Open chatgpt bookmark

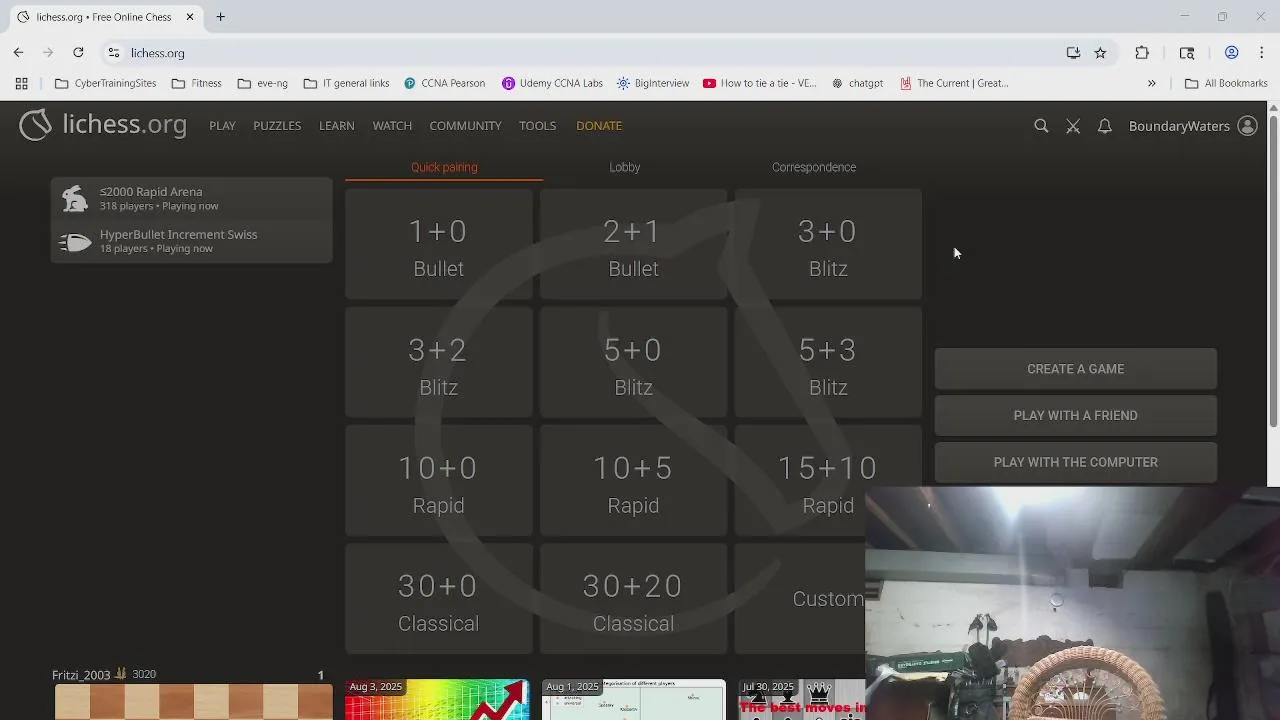pos(858,83)
